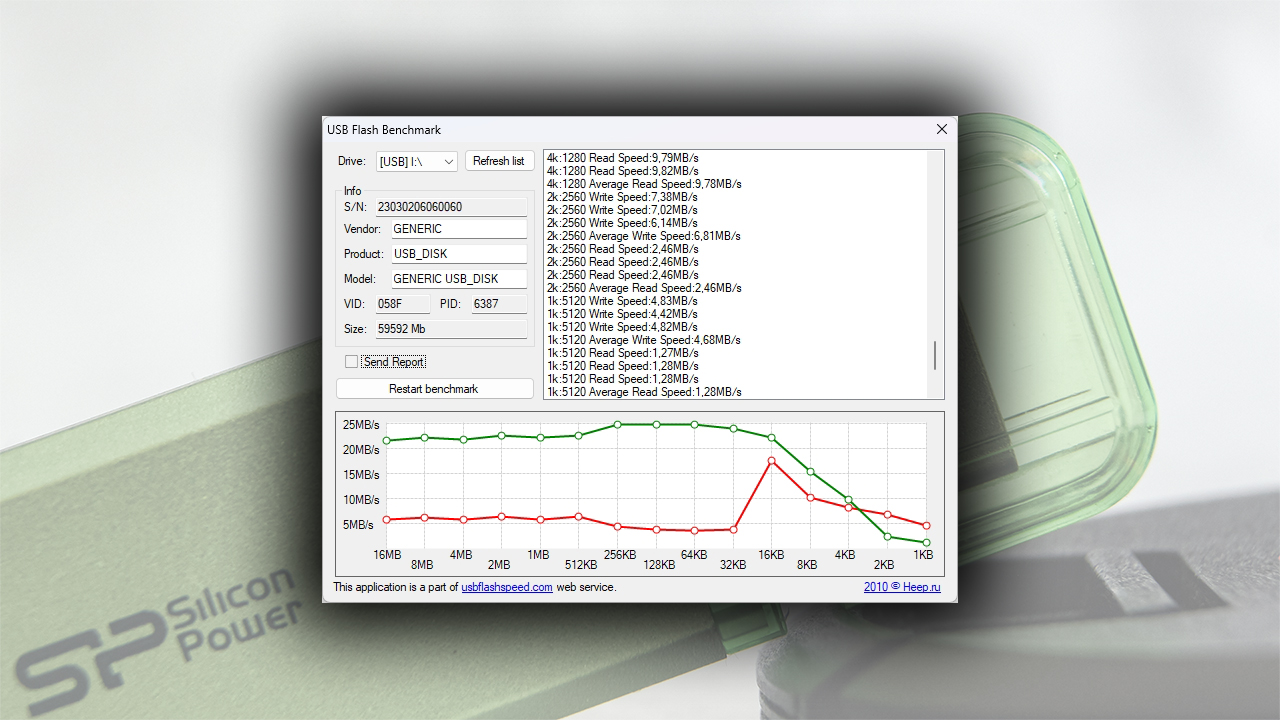The height and width of the screenshot is (720, 1280).
Task: Click the 64KB label on chart axis
Action: [694, 555]
